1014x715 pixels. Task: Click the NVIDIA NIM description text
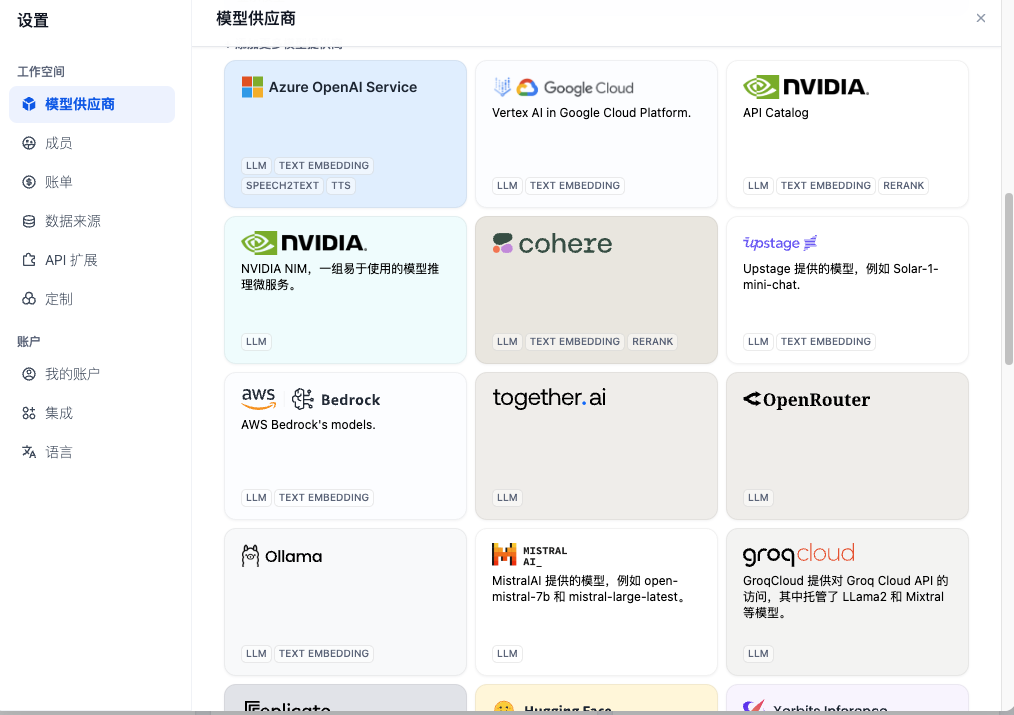pos(340,277)
